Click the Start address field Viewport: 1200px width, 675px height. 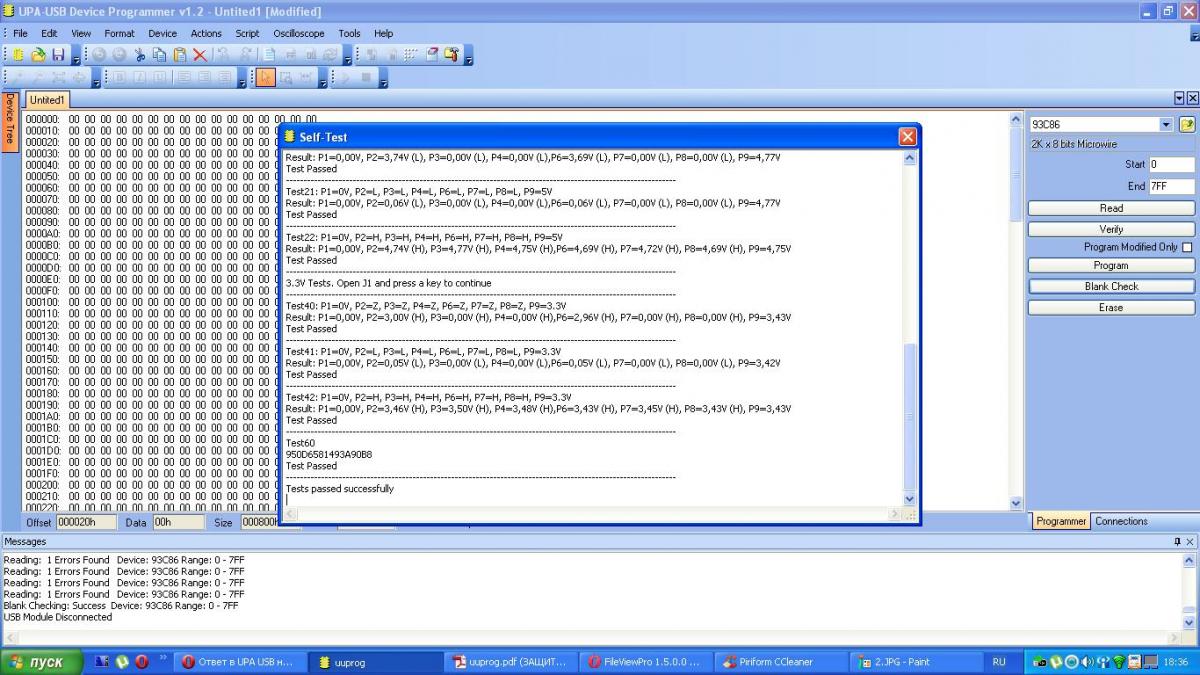pyautogui.click(x=1171, y=164)
